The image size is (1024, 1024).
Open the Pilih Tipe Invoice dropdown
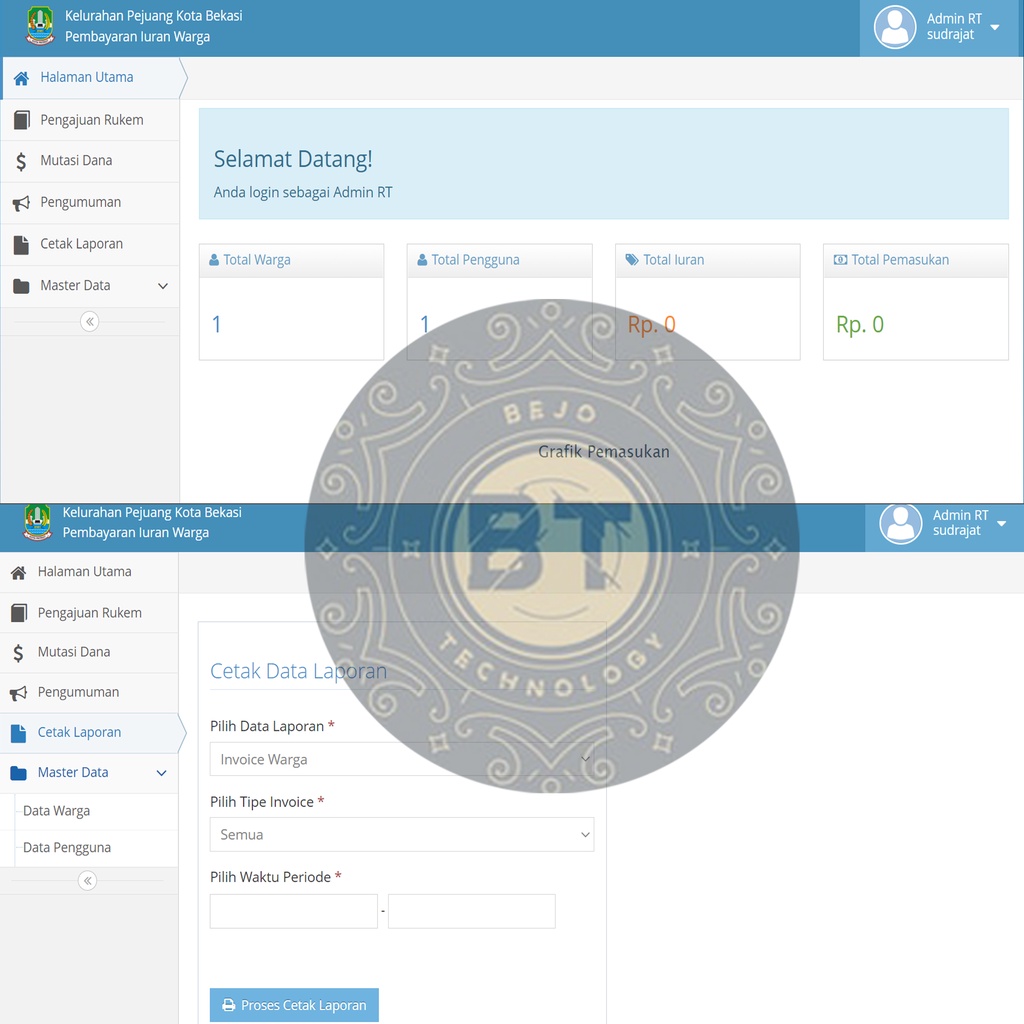(402, 835)
